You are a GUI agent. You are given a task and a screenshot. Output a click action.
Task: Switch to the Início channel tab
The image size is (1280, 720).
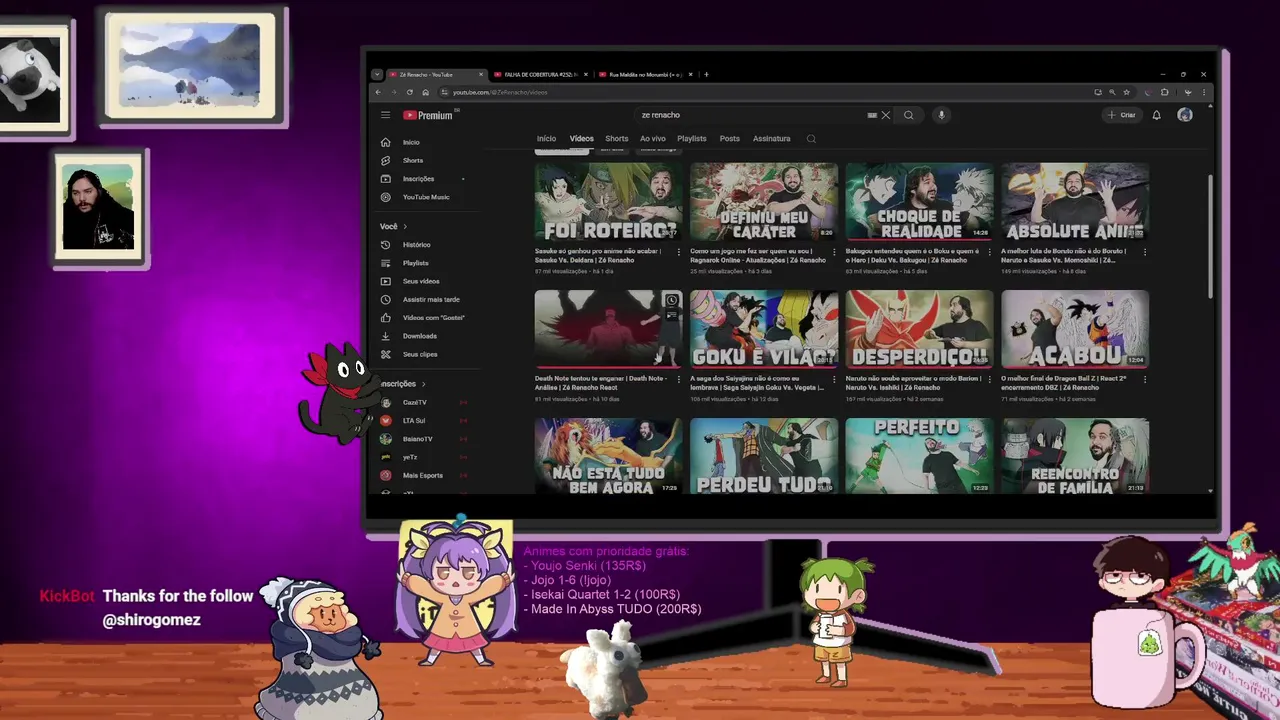[x=546, y=139]
